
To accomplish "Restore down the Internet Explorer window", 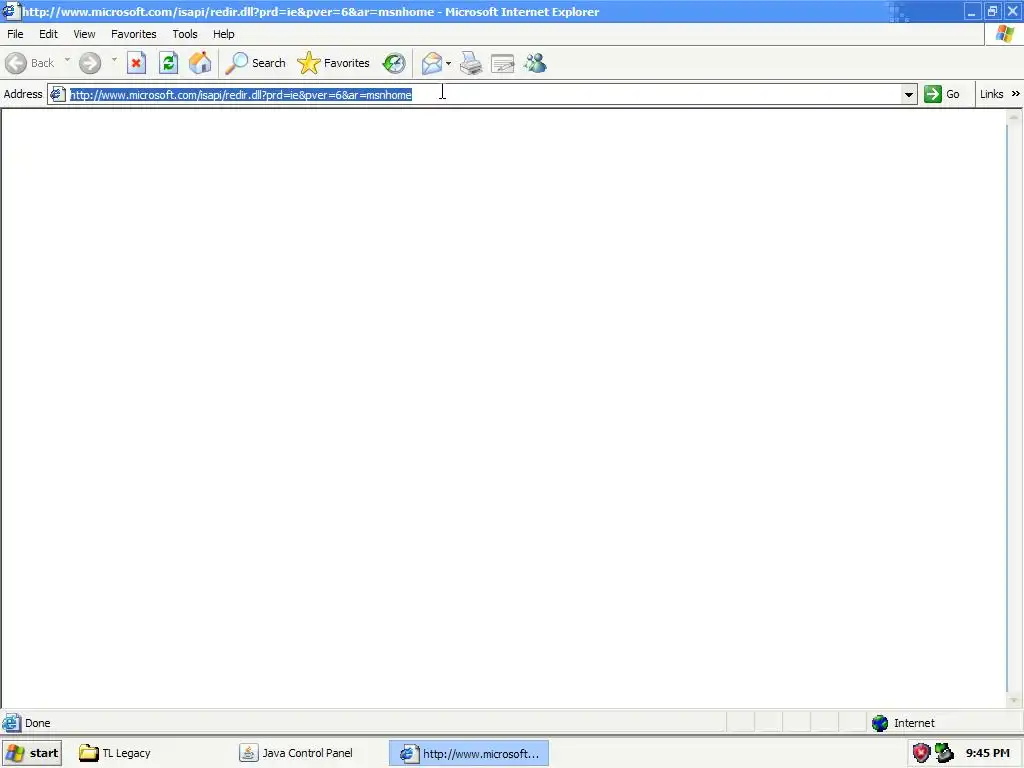I will (992, 11).
